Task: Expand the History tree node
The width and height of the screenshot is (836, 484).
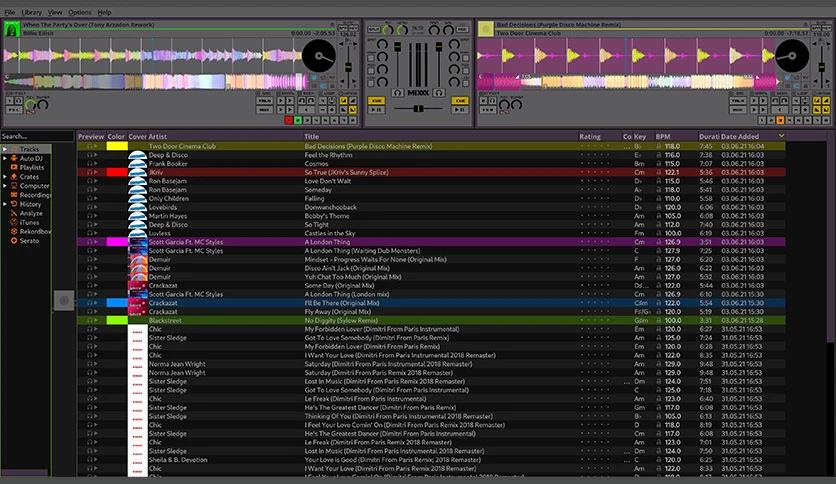Action: pos(5,204)
